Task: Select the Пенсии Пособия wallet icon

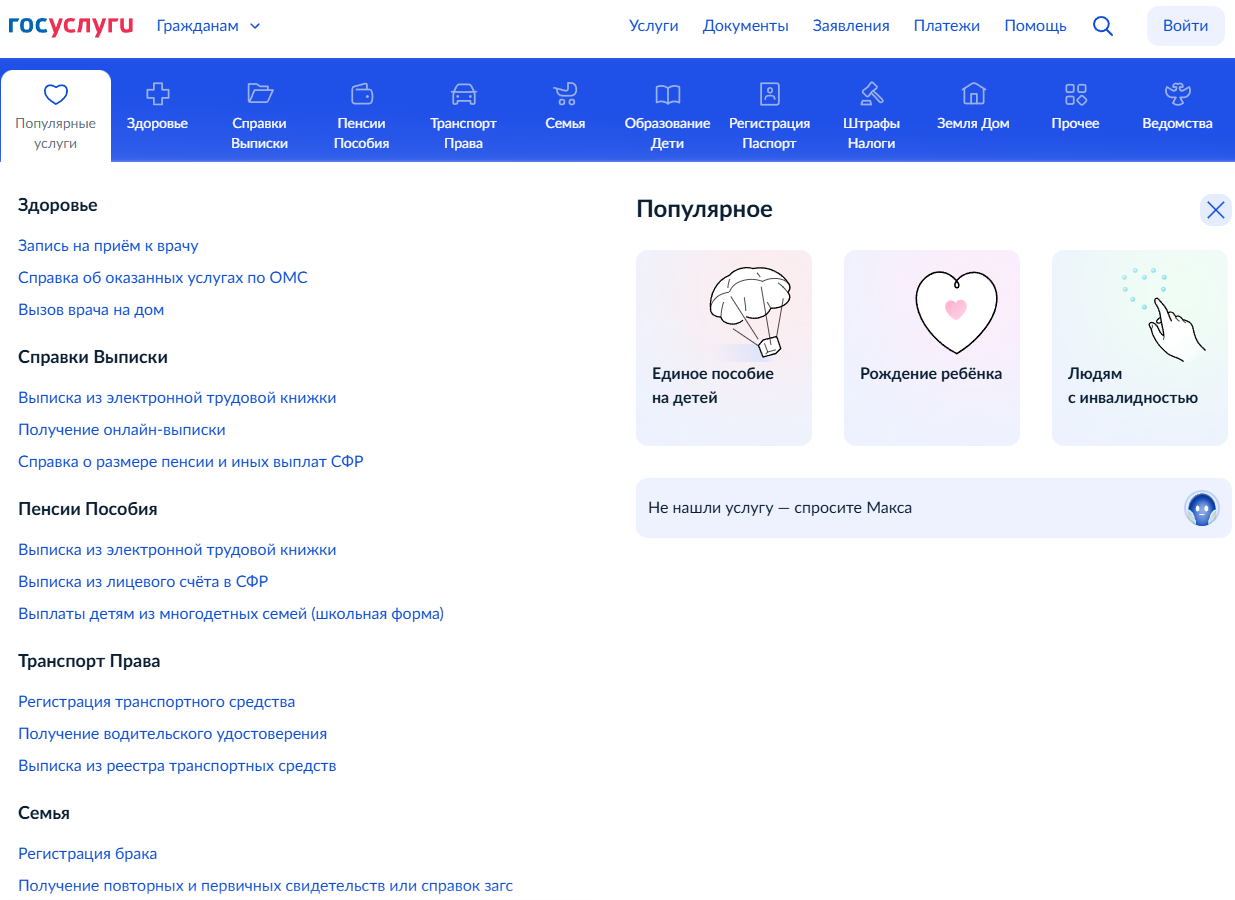Action: click(x=362, y=94)
